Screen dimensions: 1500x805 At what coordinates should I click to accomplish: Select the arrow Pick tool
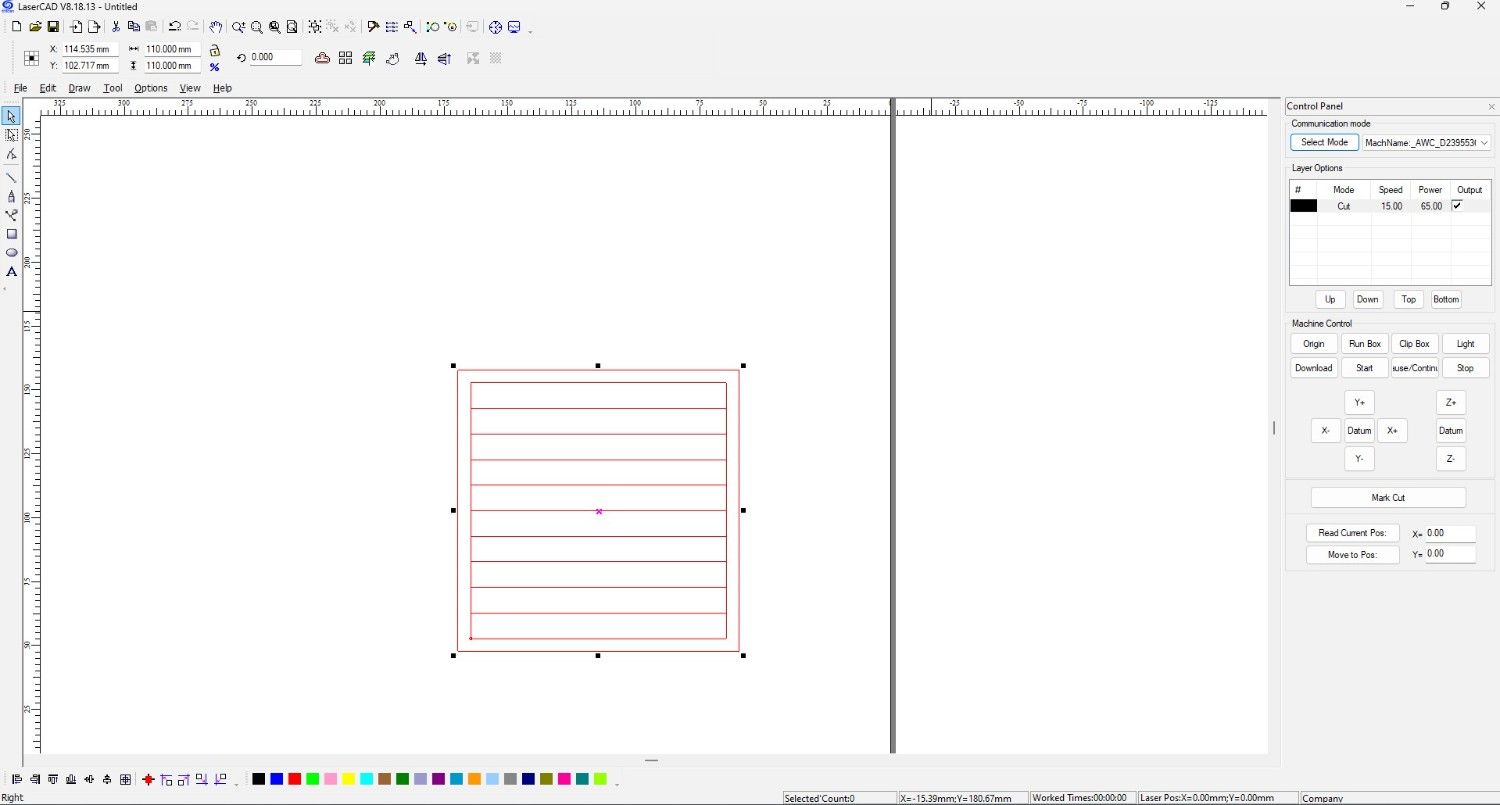[x=11, y=117]
